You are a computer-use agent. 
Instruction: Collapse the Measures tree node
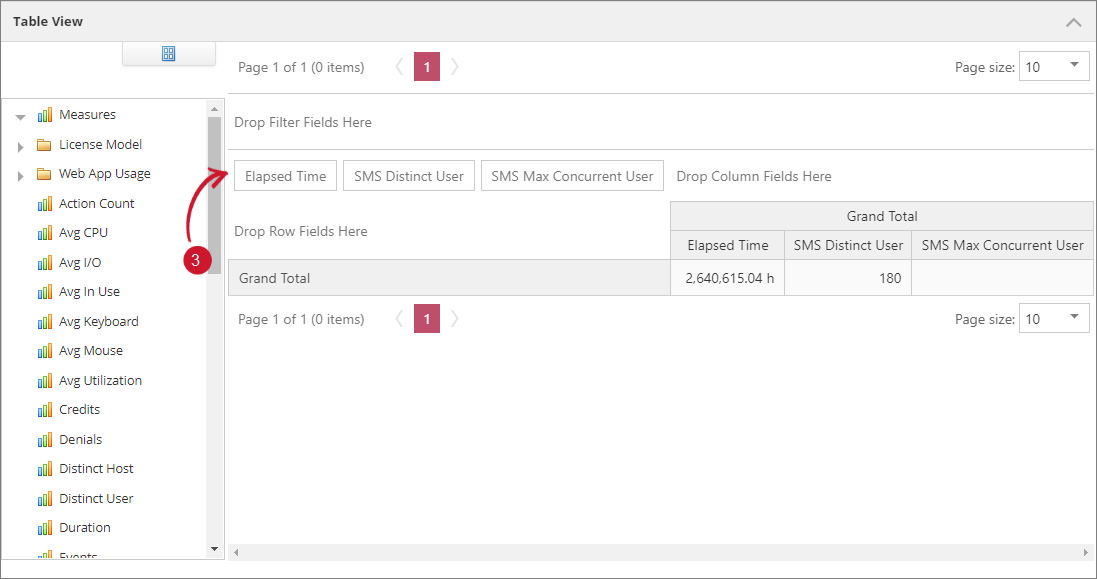[x=20, y=116]
